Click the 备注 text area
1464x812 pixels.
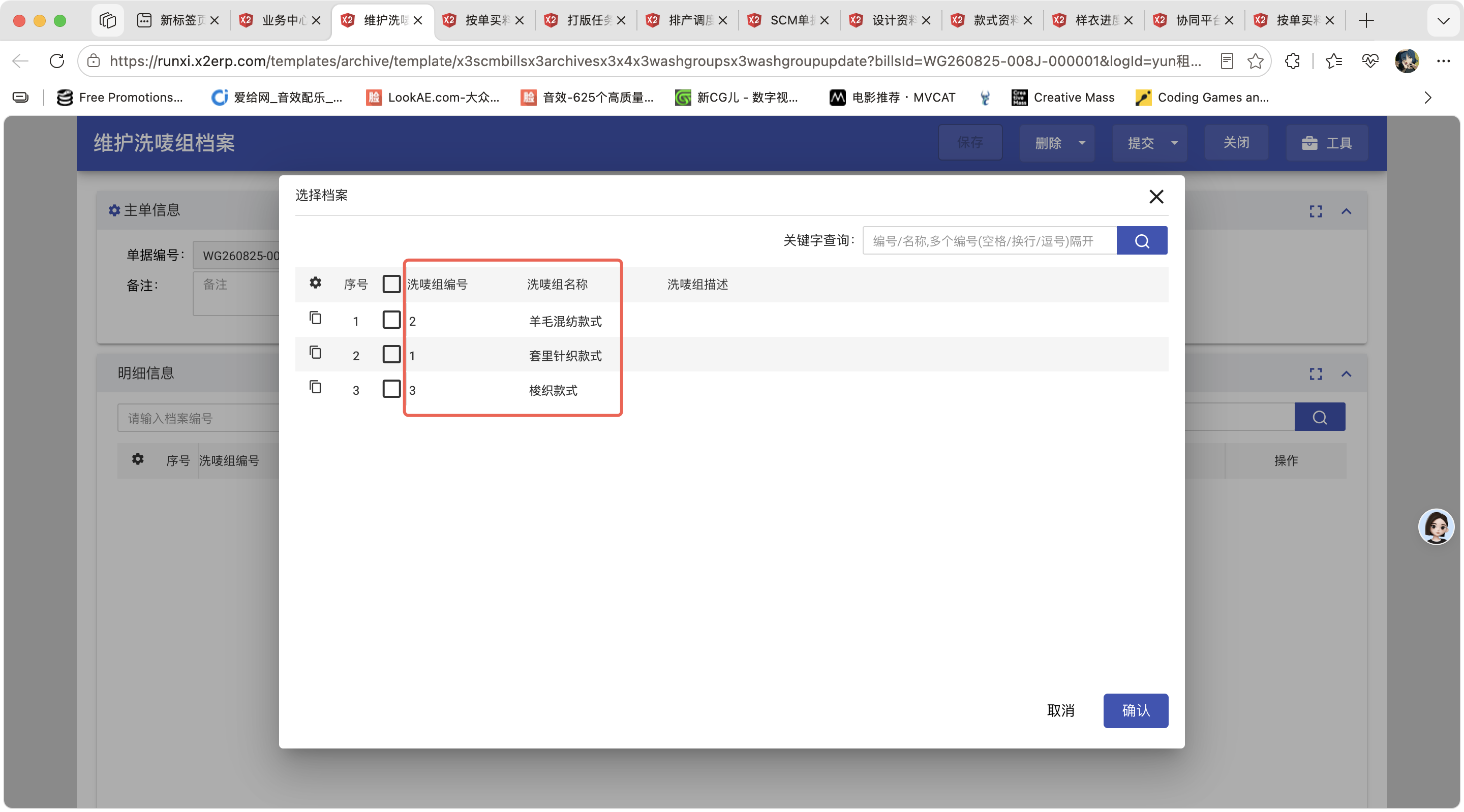[236, 293]
